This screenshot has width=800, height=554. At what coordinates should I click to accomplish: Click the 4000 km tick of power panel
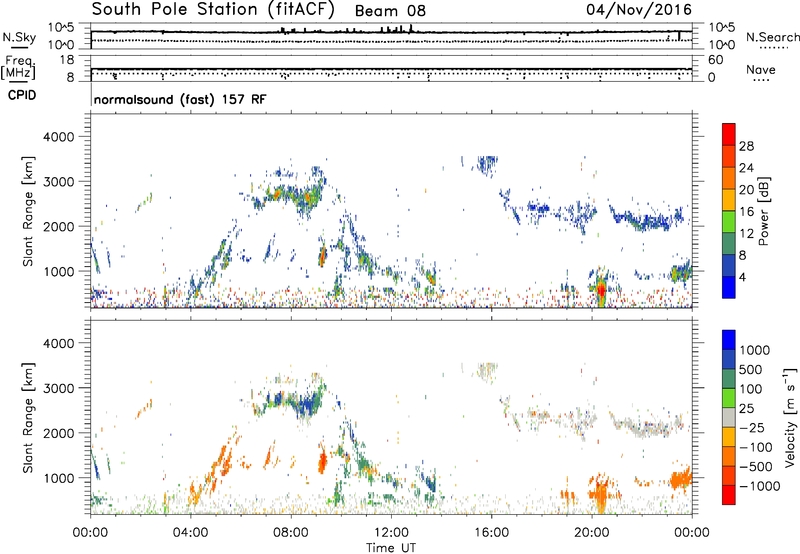click(58, 137)
